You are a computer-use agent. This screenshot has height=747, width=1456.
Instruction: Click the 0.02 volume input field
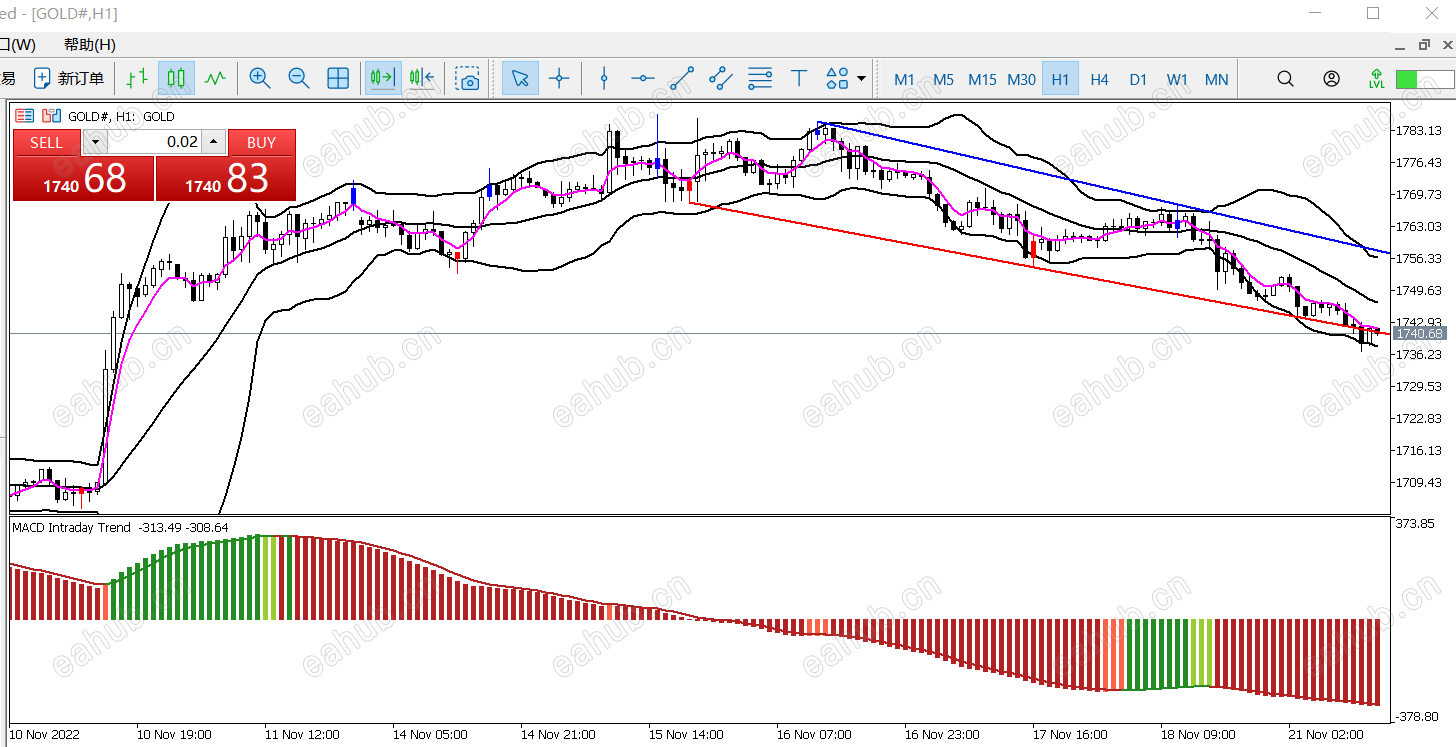point(154,142)
